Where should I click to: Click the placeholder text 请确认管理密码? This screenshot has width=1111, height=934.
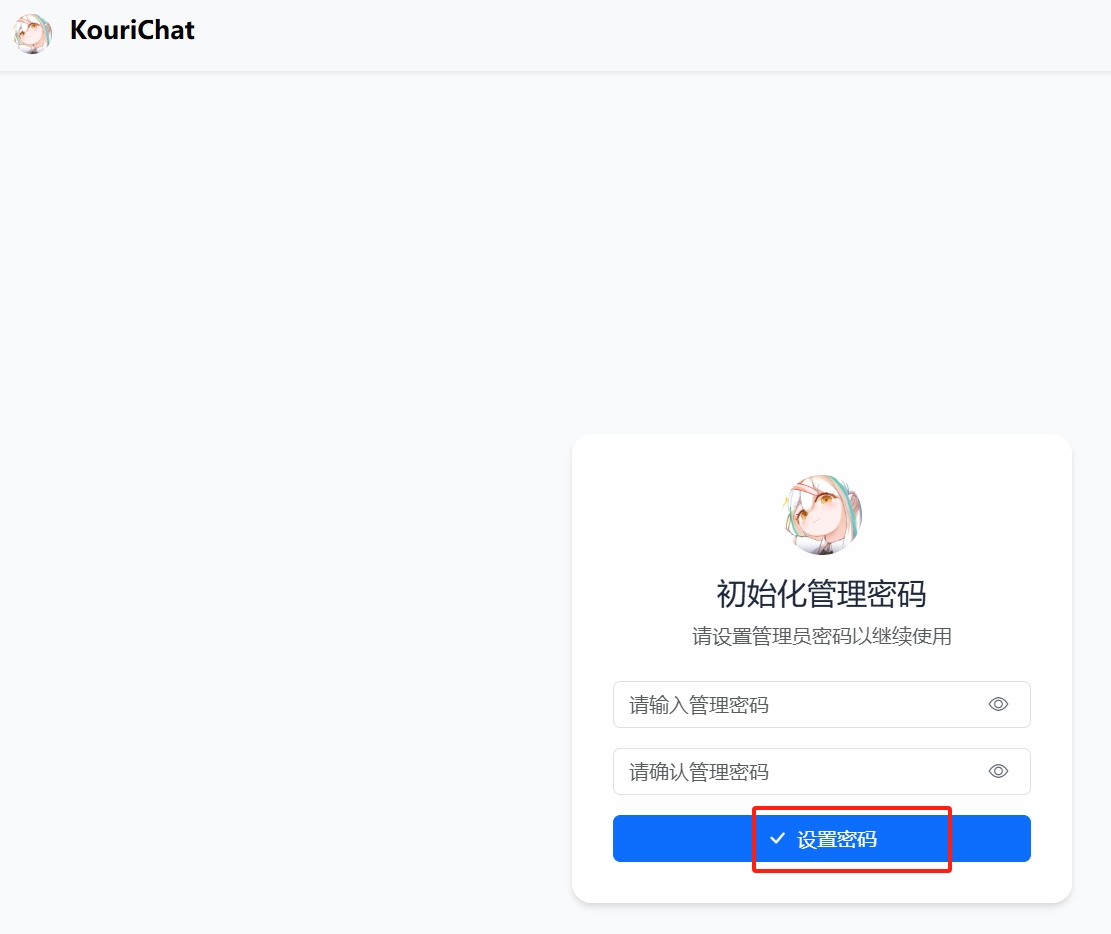coord(699,772)
